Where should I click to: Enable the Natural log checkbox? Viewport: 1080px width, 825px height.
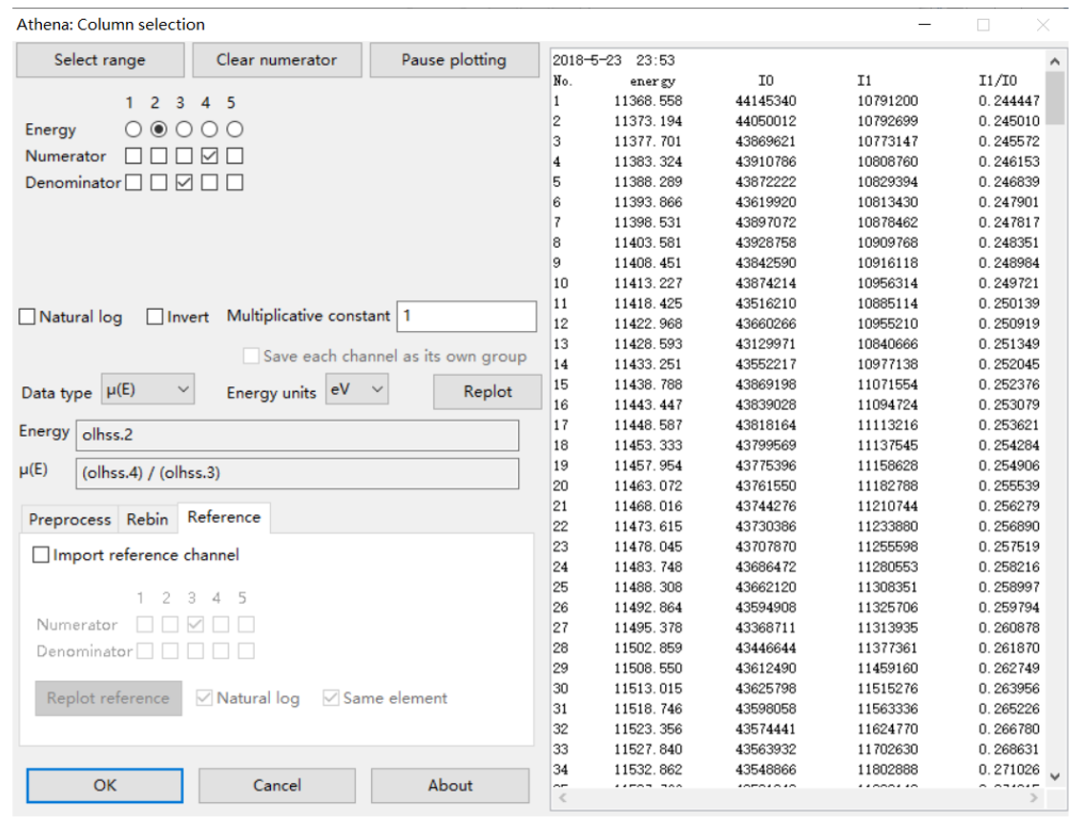coord(26,317)
